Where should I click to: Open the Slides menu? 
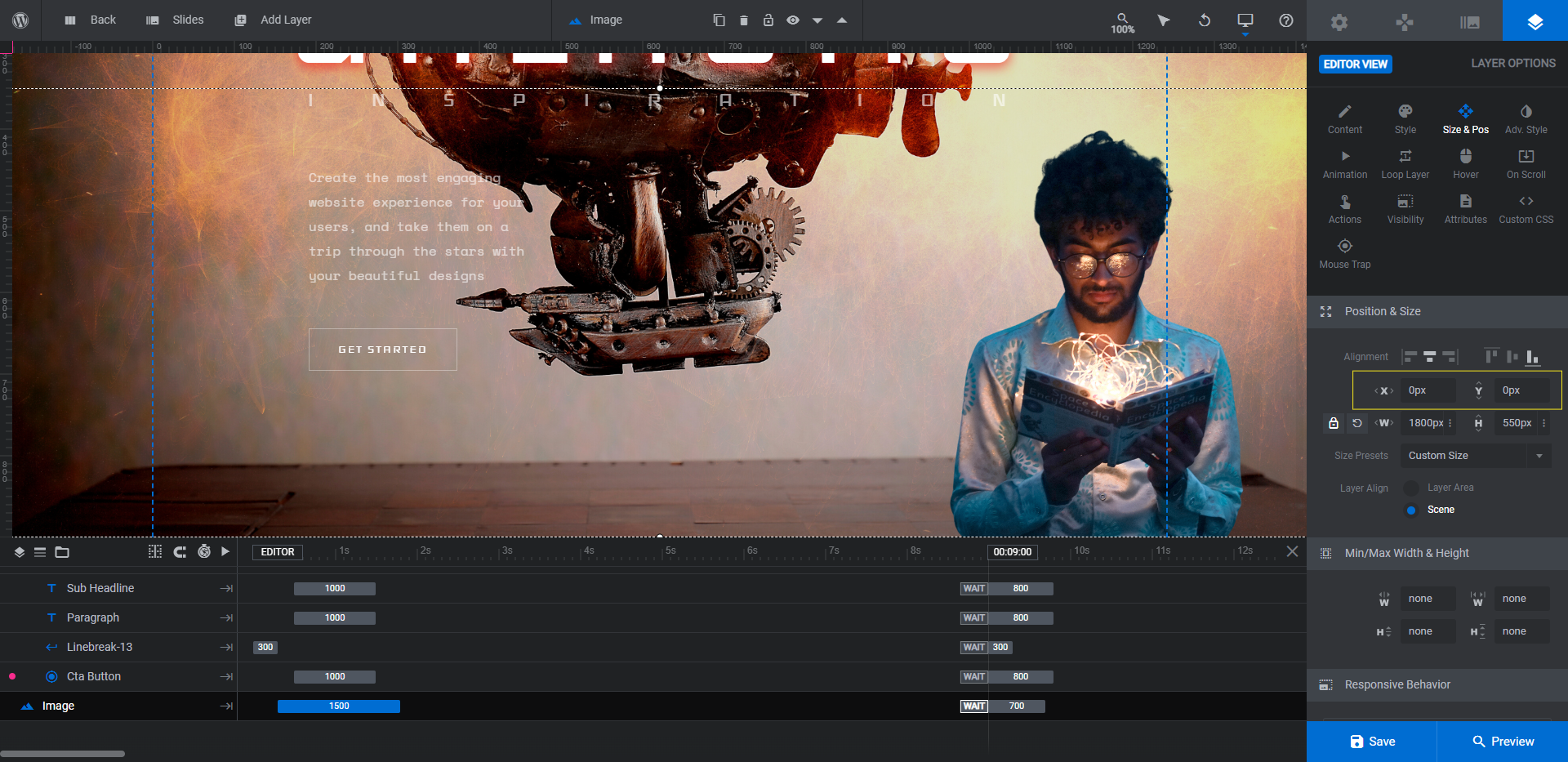[175, 20]
